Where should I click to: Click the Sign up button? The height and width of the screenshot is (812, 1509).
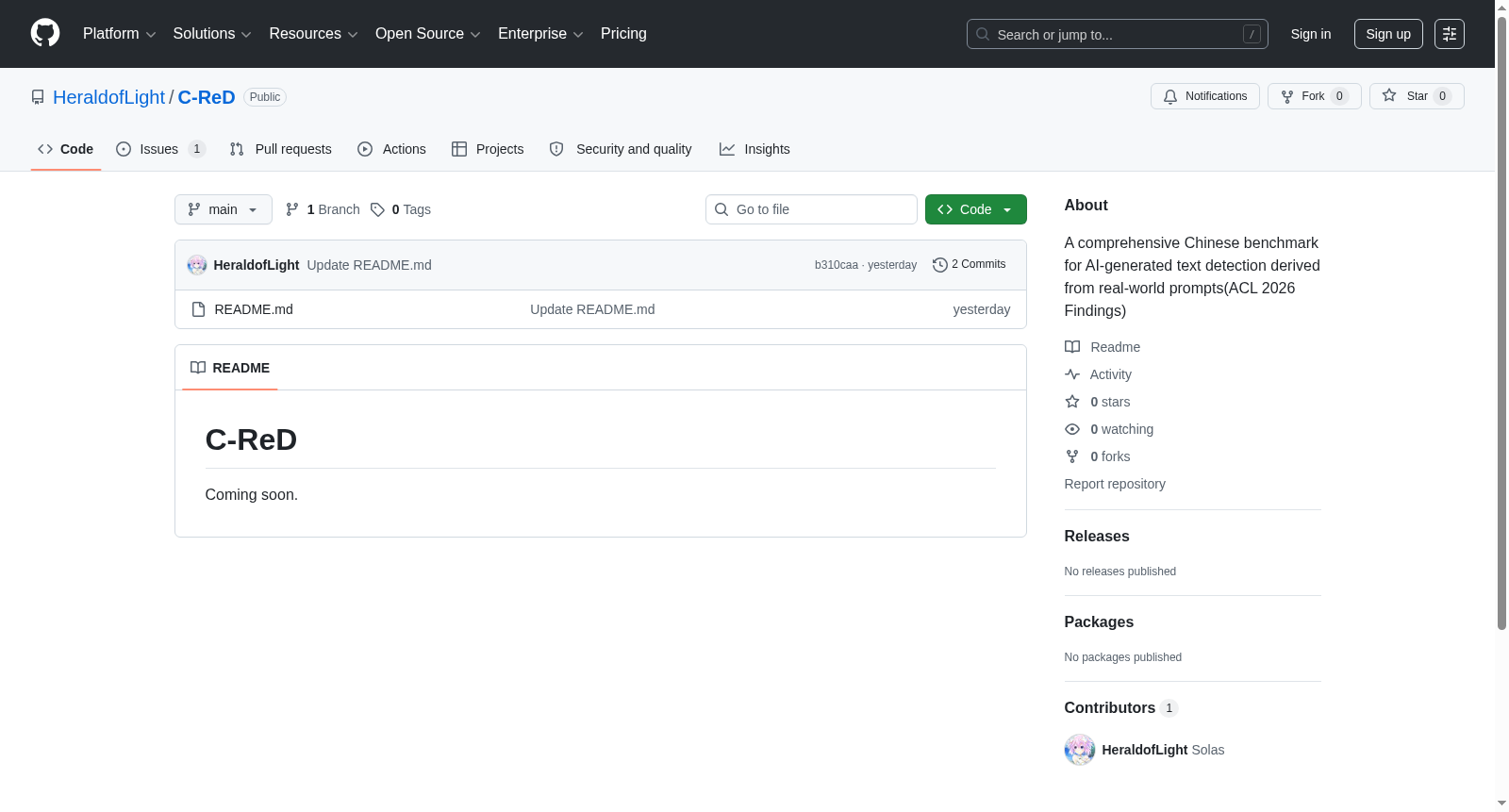tap(1388, 34)
